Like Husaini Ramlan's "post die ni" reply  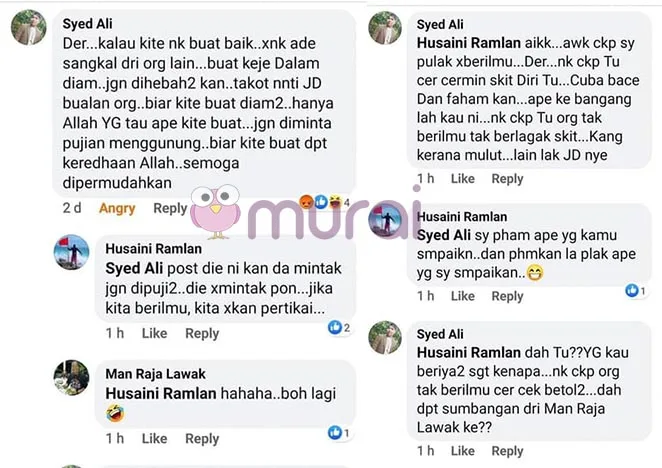155,333
